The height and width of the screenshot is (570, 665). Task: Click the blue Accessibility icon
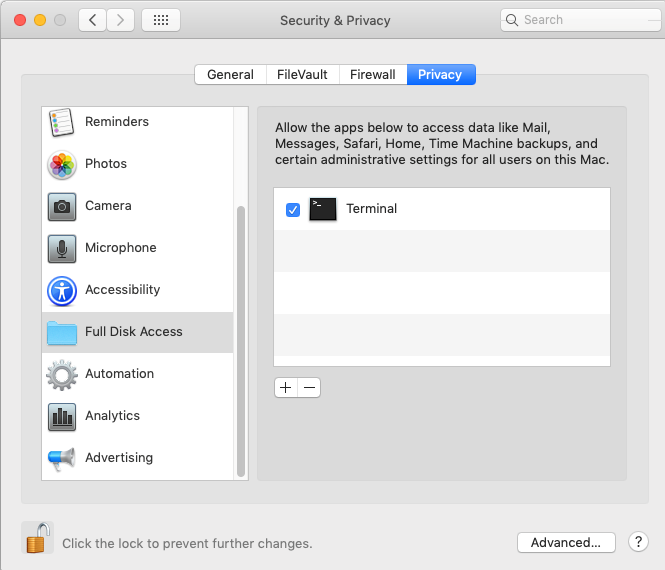(x=62, y=291)
